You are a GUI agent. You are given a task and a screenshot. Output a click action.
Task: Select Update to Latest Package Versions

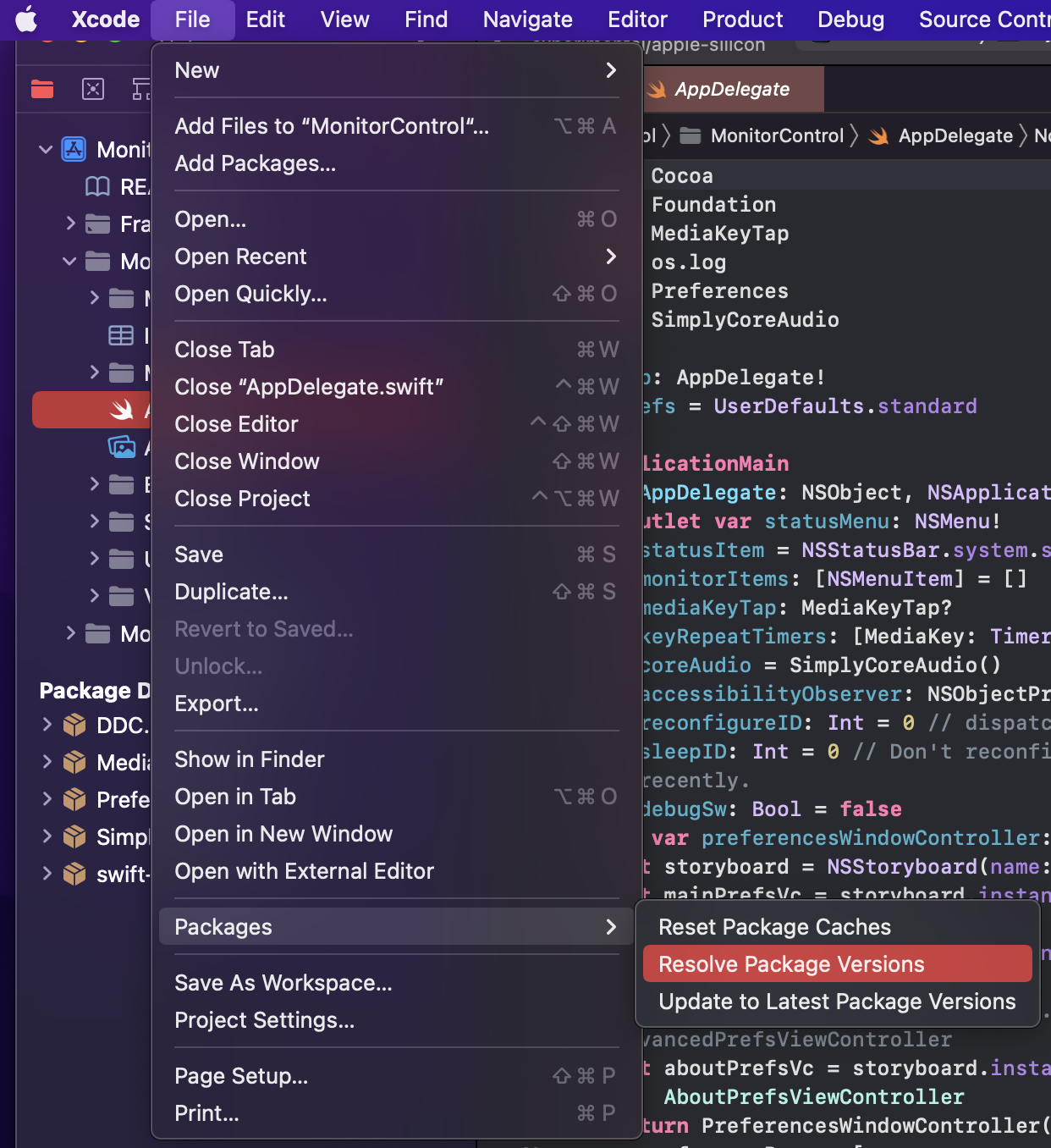coord(837,1002)
